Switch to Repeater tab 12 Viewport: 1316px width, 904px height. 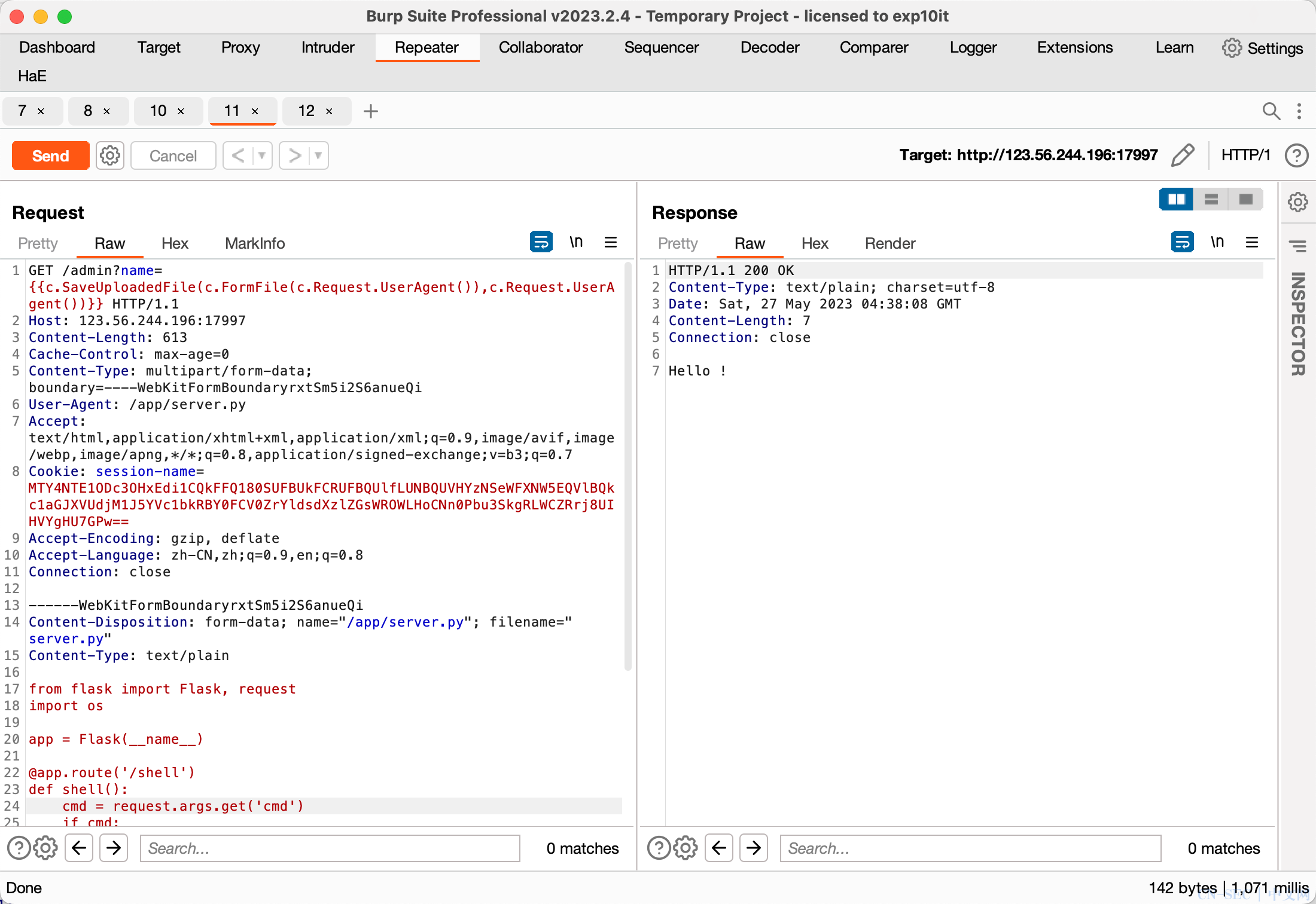click(x=306, y=111)
